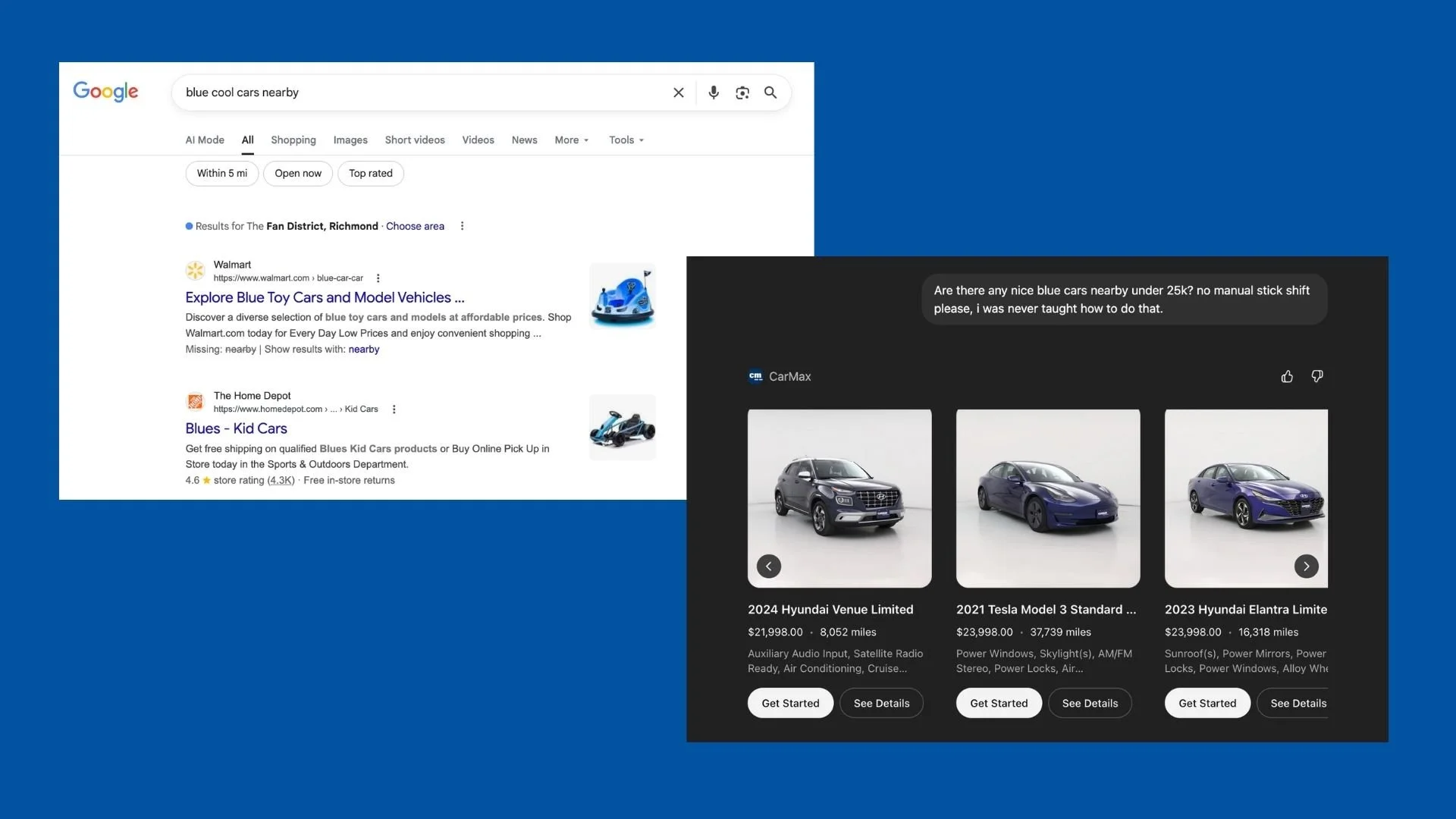Viewport: 1456px width, 819px height.
Task: Click the magnifying glass search icon
Action: pos(770,93)
